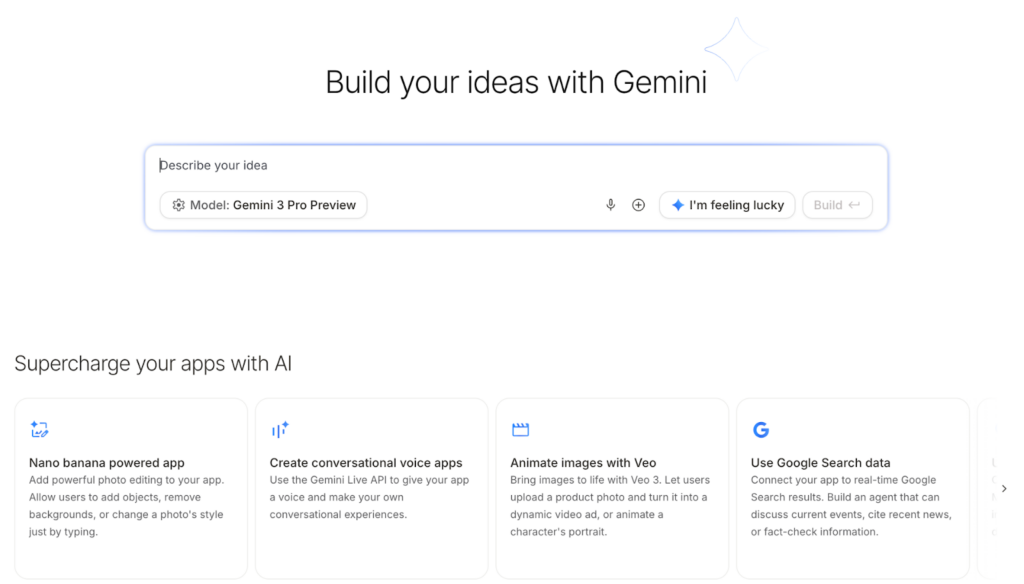The width and height of the screenshot is (1024, 584).
Task: Click the plus circle icon to add attachment
Action: tap(638, 205)
